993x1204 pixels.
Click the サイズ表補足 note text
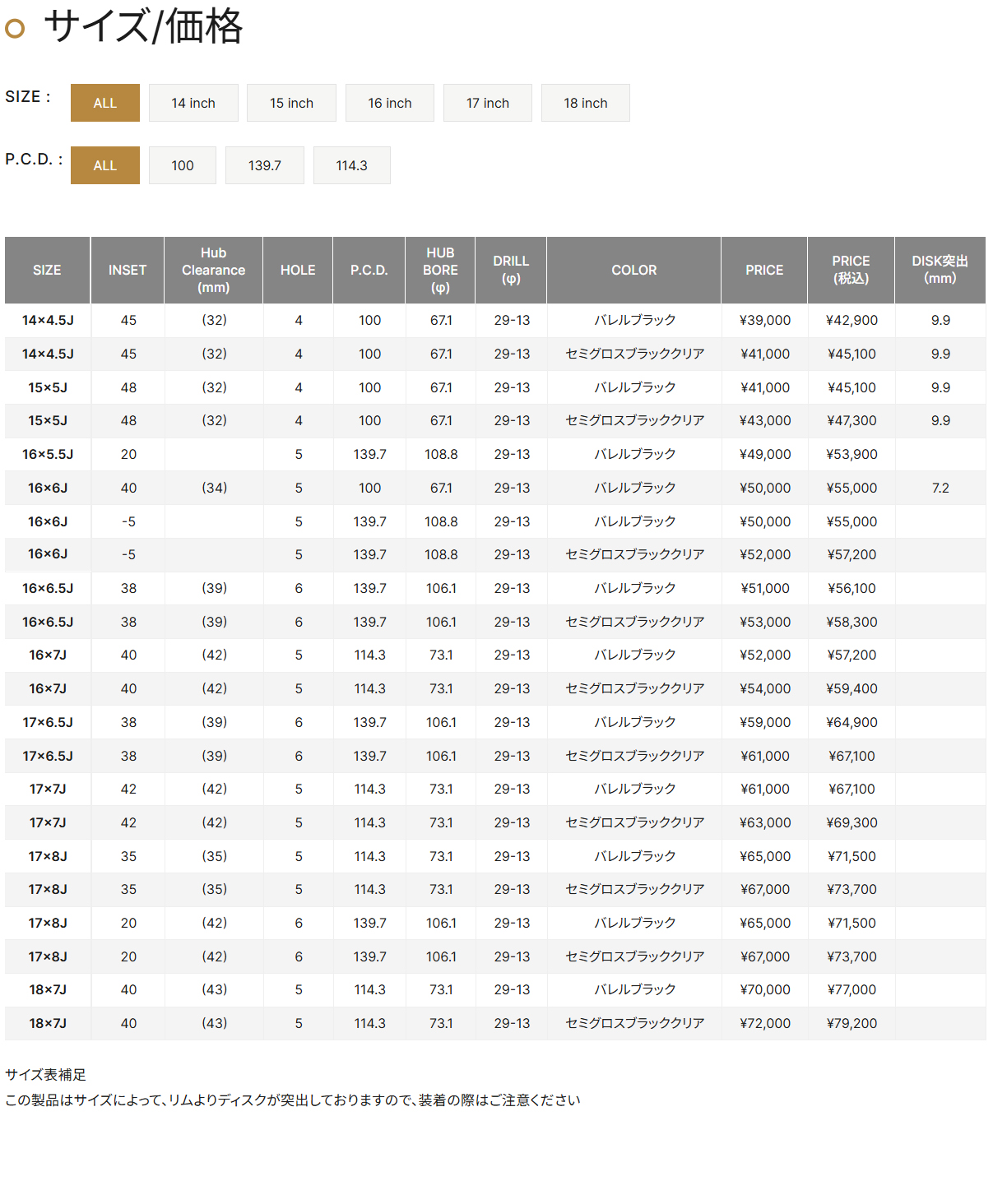click(46, 1074)
